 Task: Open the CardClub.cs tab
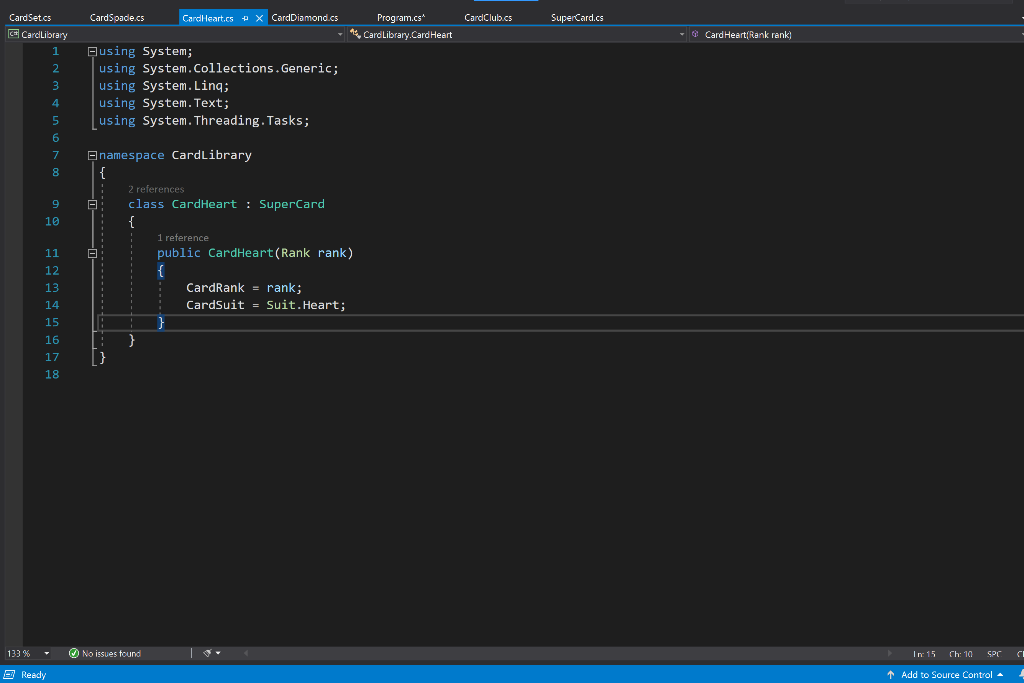click(x=488, y=18)
